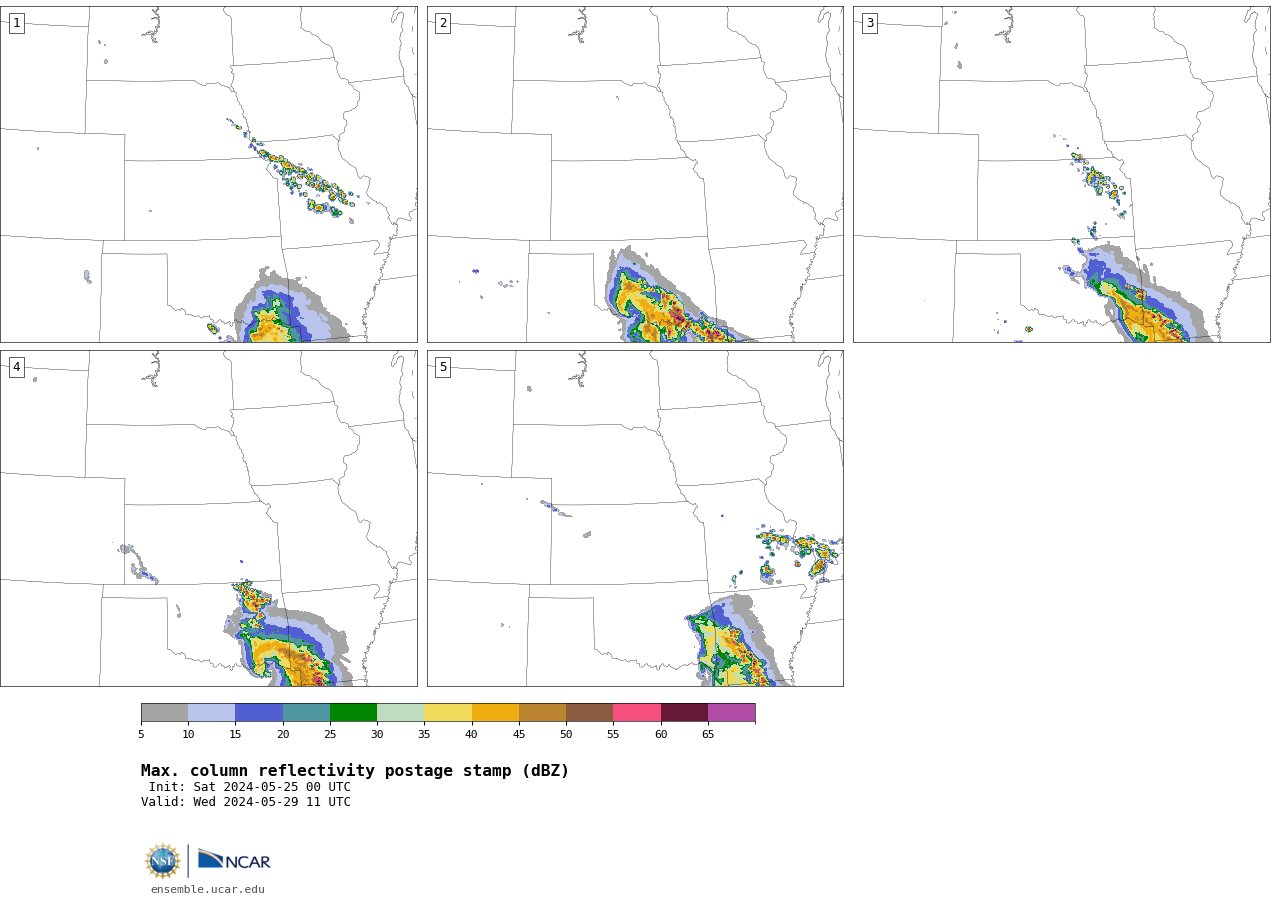1280x901 pixels.
Task: Click the "Valid: Wed 2024-05-29 11 UTC" line
Action: (246, 802)
